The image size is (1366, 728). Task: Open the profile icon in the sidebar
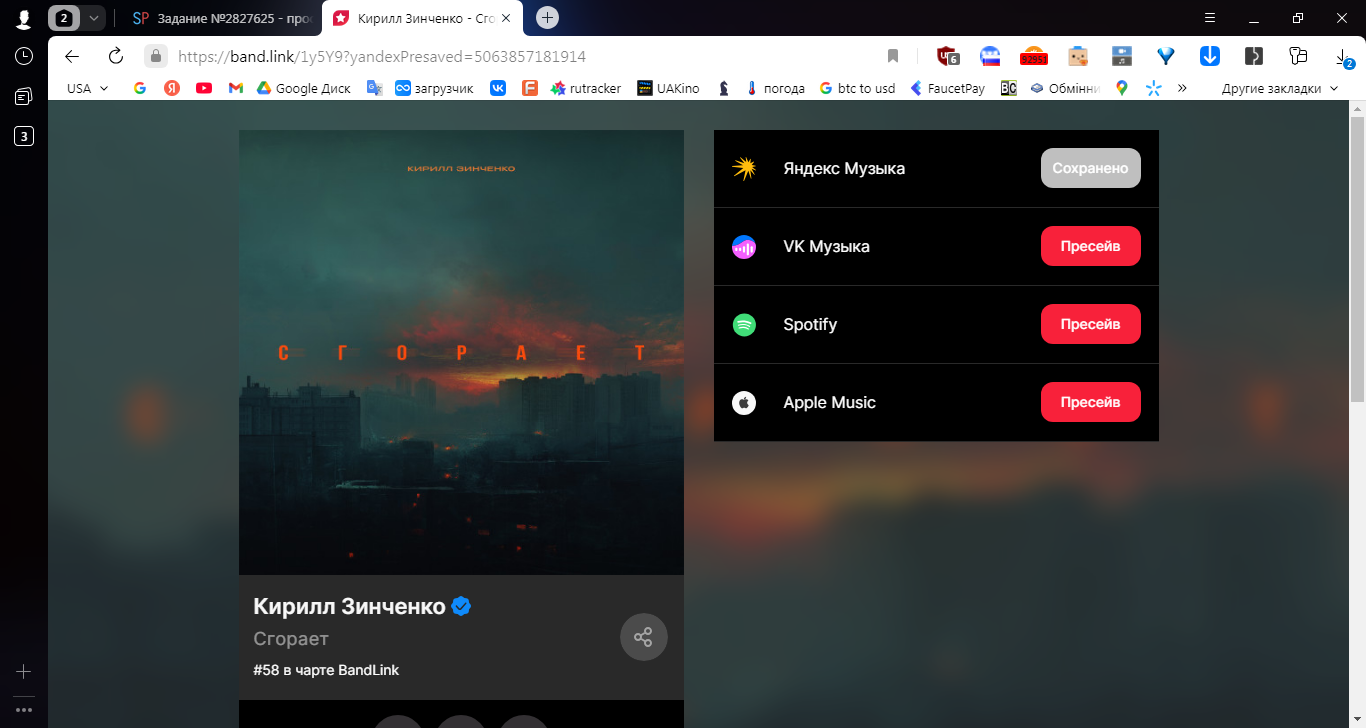tap(23, 18)
